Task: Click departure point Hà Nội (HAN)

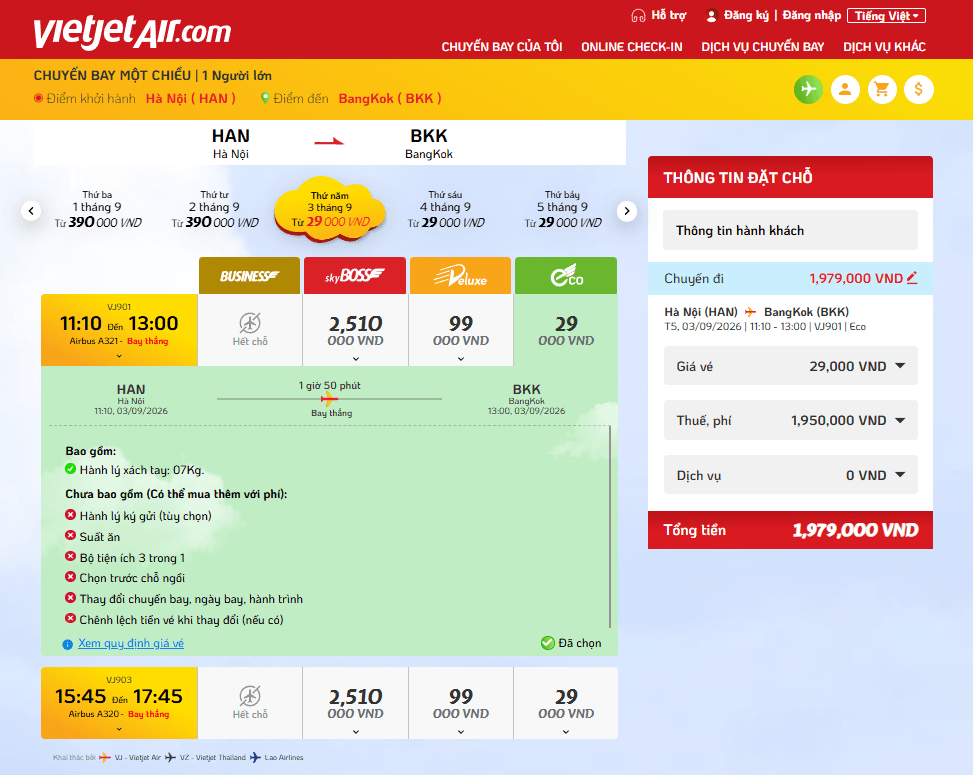Action: tap(191, 99)
